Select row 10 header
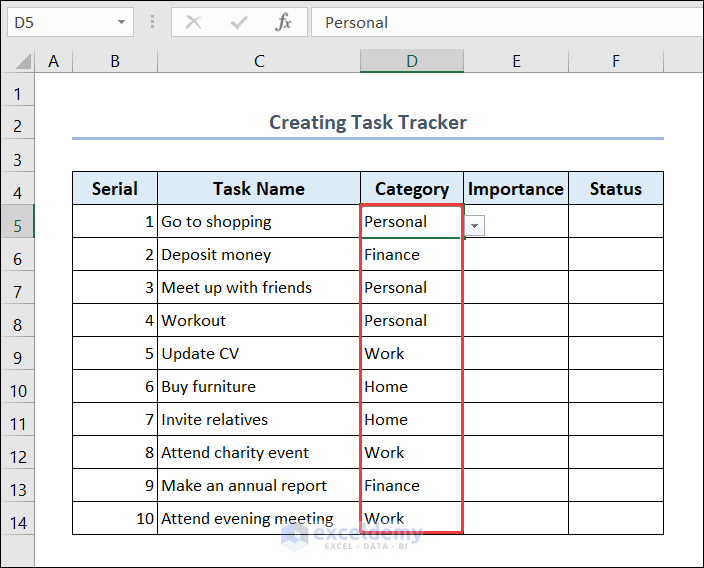The height and width of the screenshot is (568, 704). coord(18,386)
